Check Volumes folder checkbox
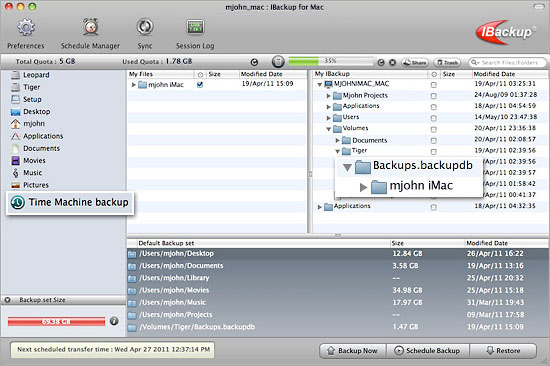The image size is (550, 366). click(434, 129)
